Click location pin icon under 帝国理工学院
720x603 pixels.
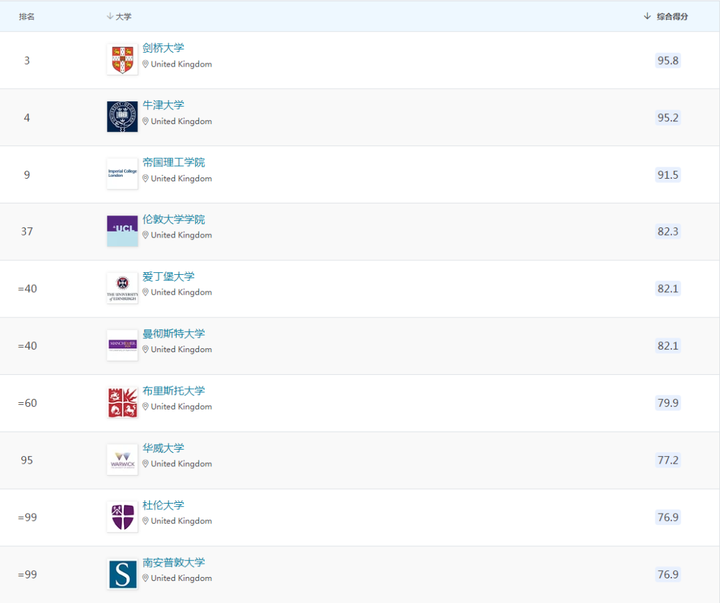pyautogui.click(x=146, y=178)
